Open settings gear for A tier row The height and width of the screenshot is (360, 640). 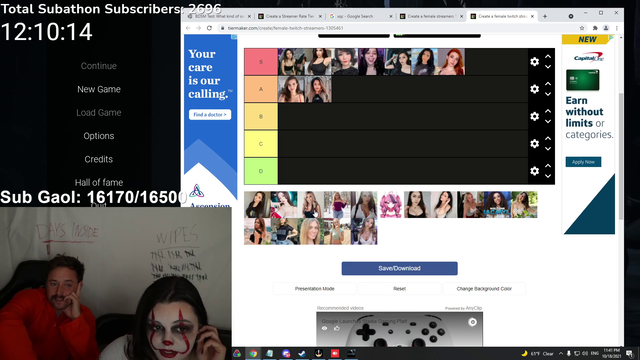pos(534,89)
